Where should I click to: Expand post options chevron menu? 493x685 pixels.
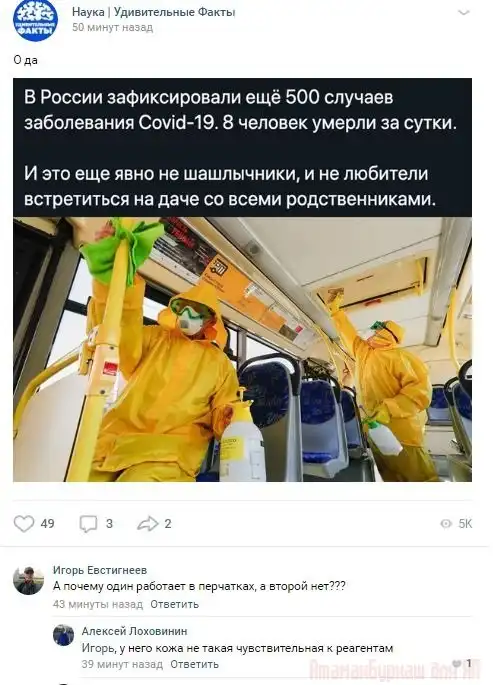[x=463, y=13]
